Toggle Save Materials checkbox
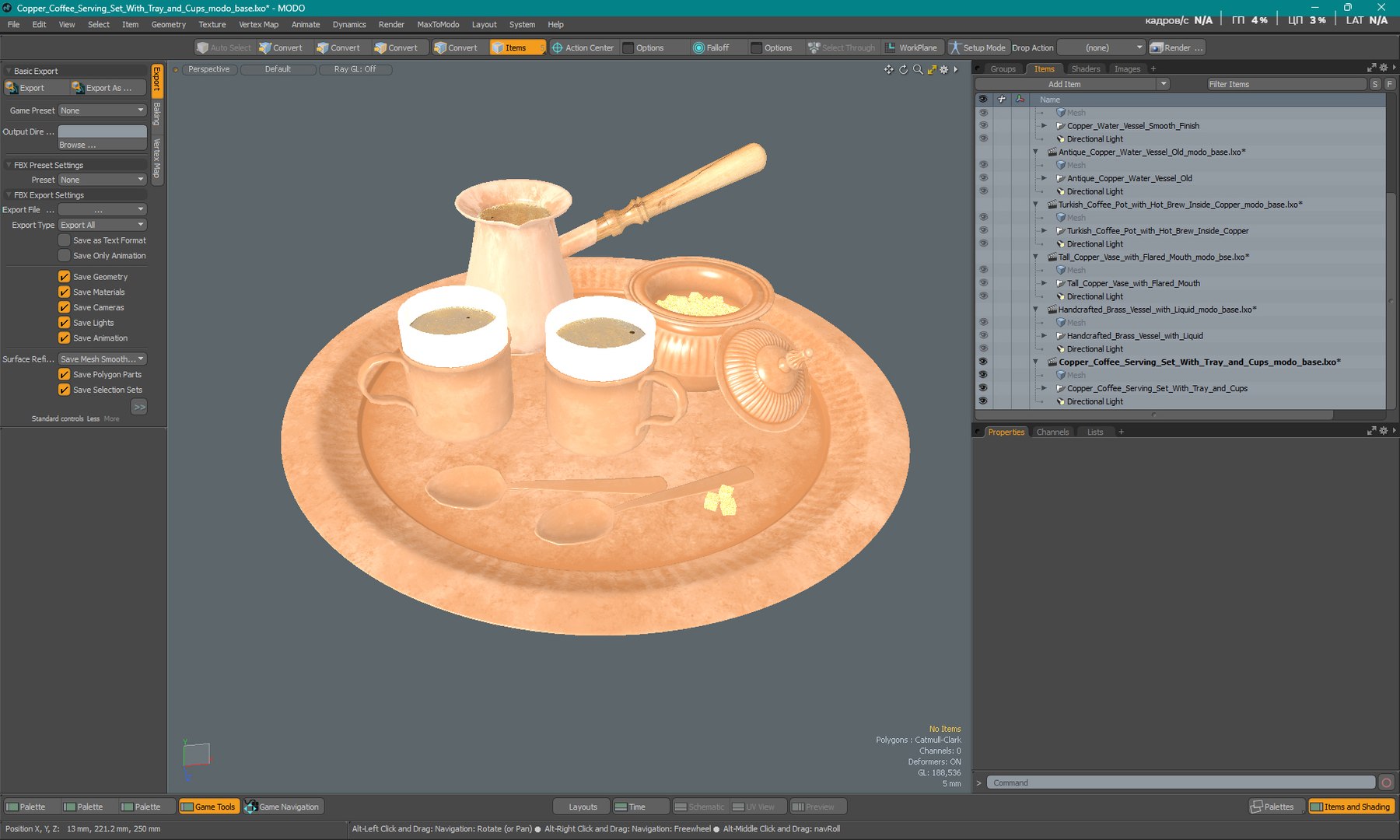This screenshot has width=1400, height=840. click(65, 292)
